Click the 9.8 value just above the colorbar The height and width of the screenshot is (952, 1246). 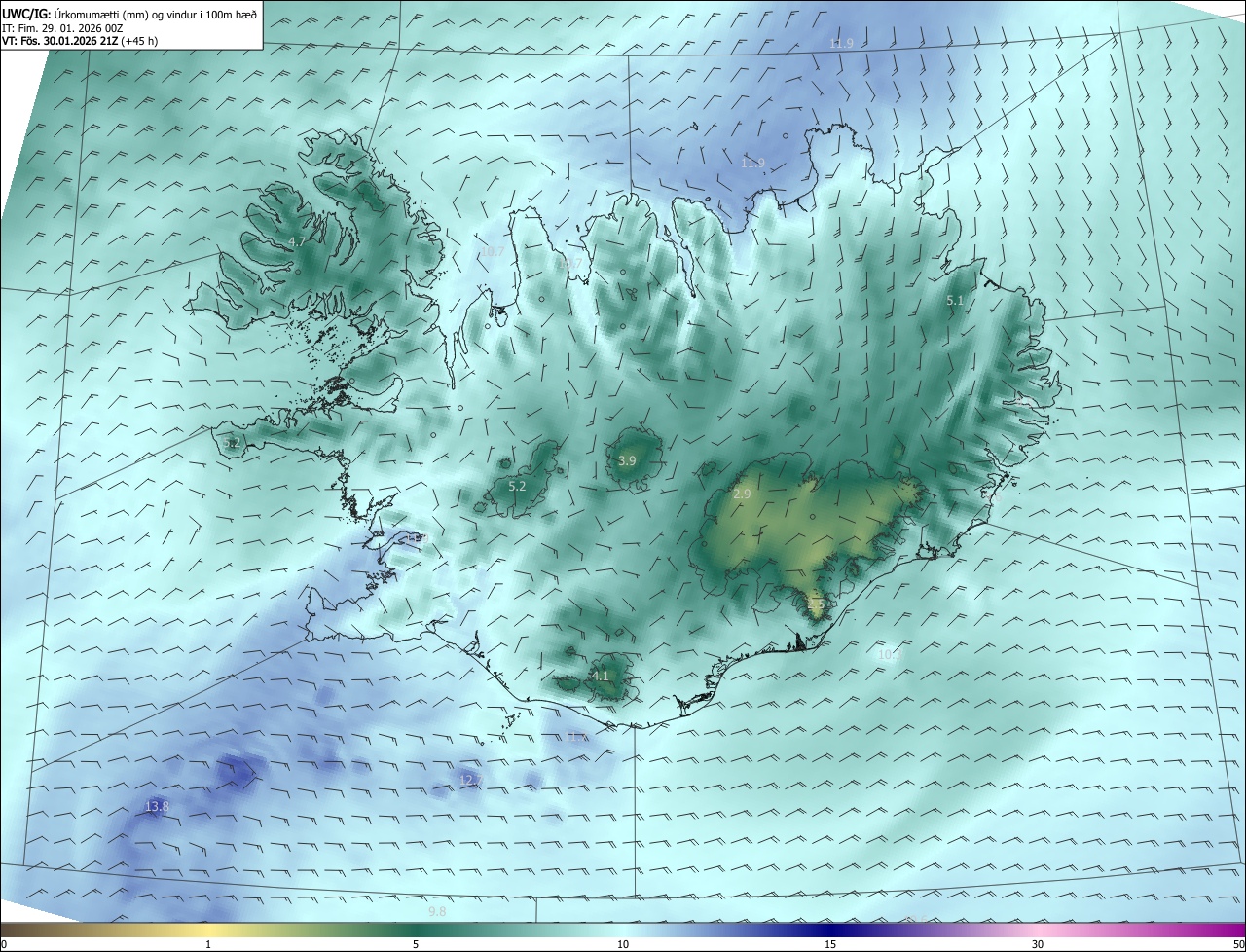[437, 911]
